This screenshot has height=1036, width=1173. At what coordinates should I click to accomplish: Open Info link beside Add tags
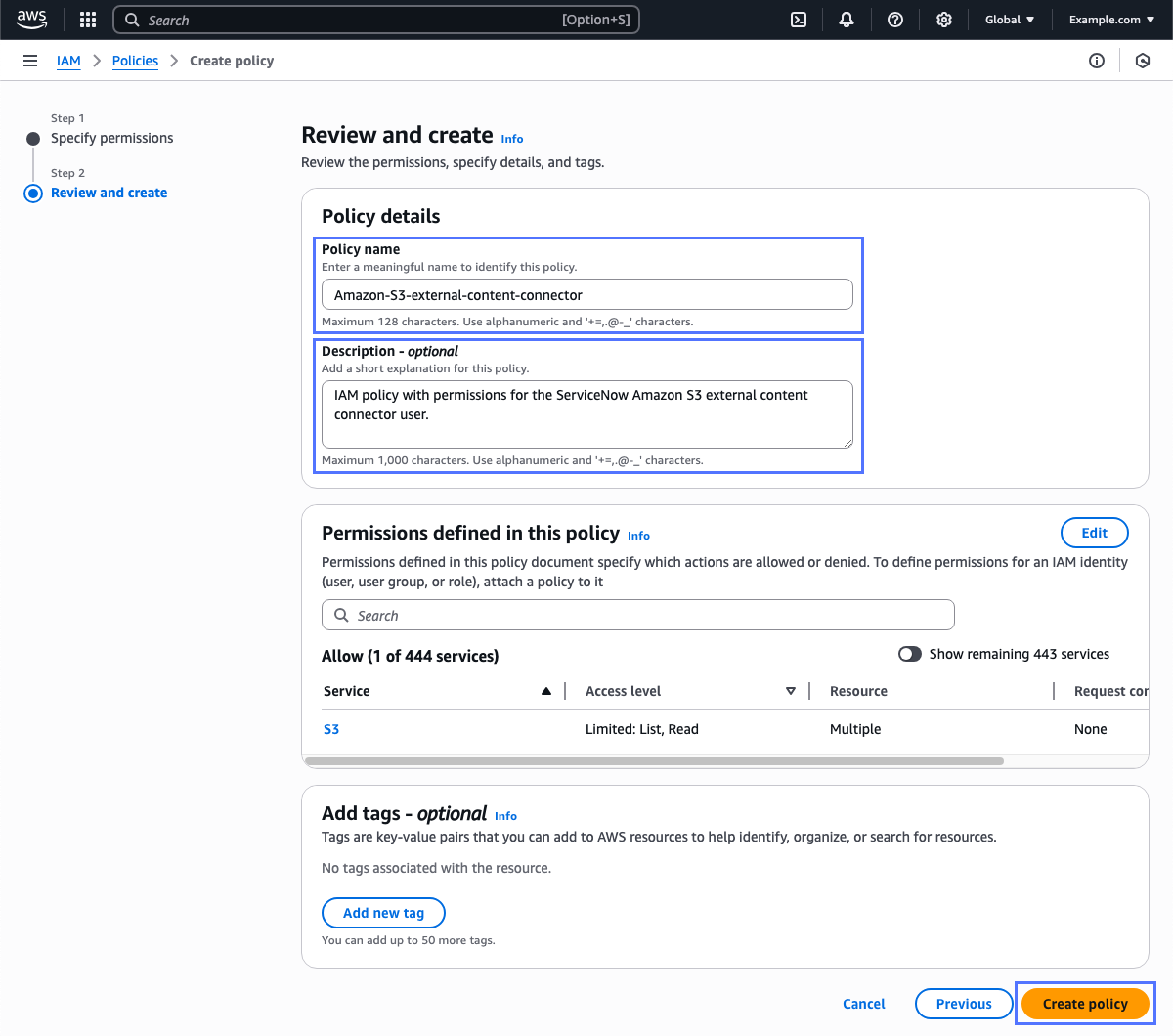click(505, 816)
